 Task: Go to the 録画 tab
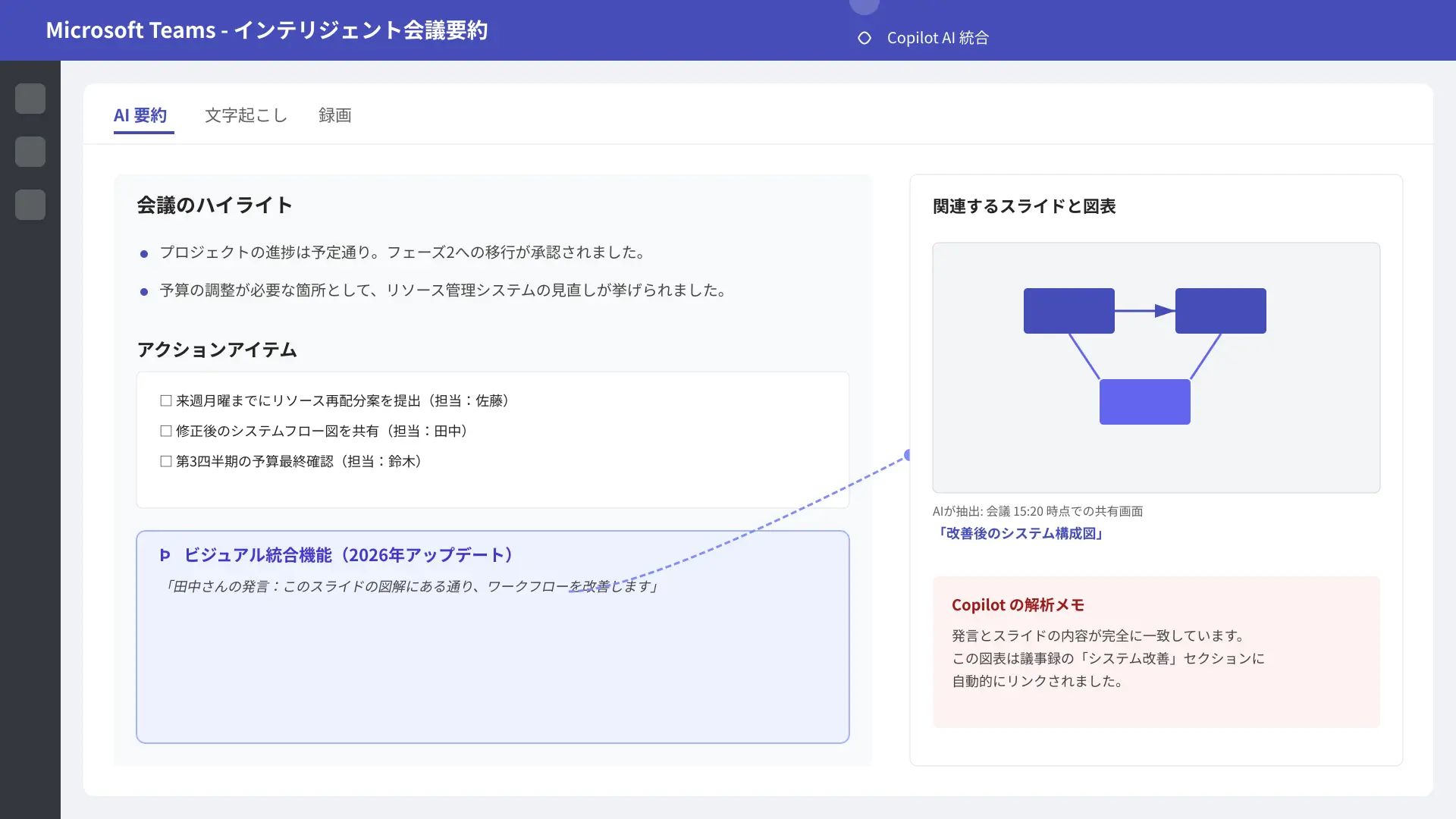point(335,115)
